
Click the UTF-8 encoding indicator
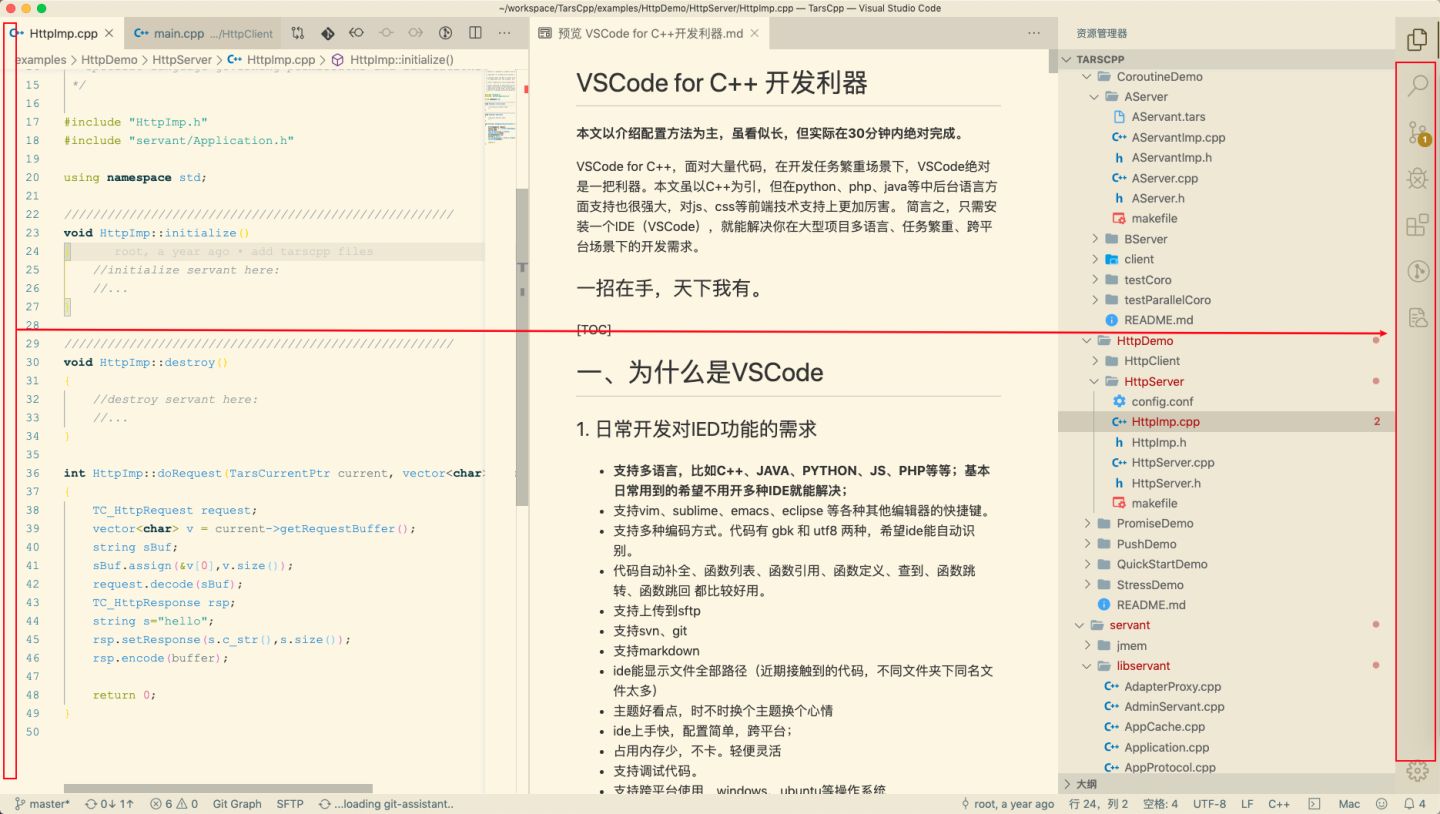[x=1208, y=803]
